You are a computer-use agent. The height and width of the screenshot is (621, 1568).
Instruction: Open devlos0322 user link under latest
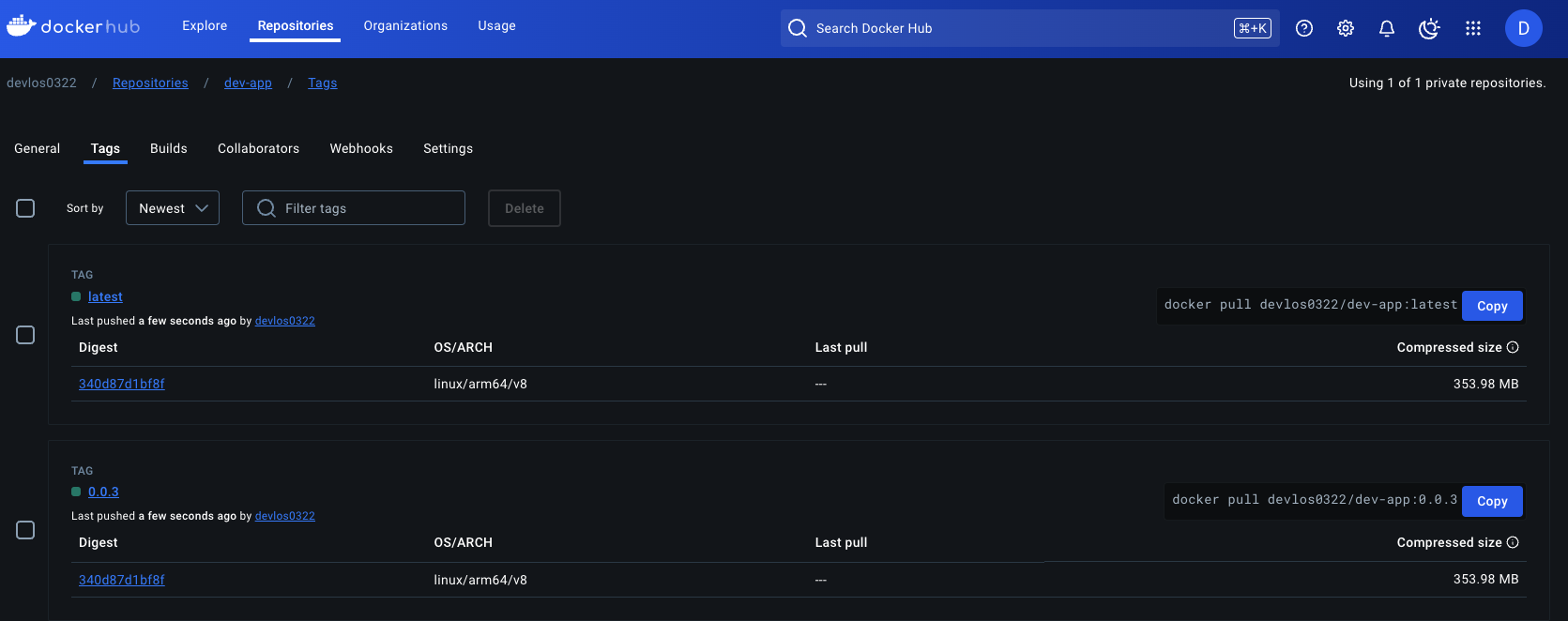[x=285, y=321]
